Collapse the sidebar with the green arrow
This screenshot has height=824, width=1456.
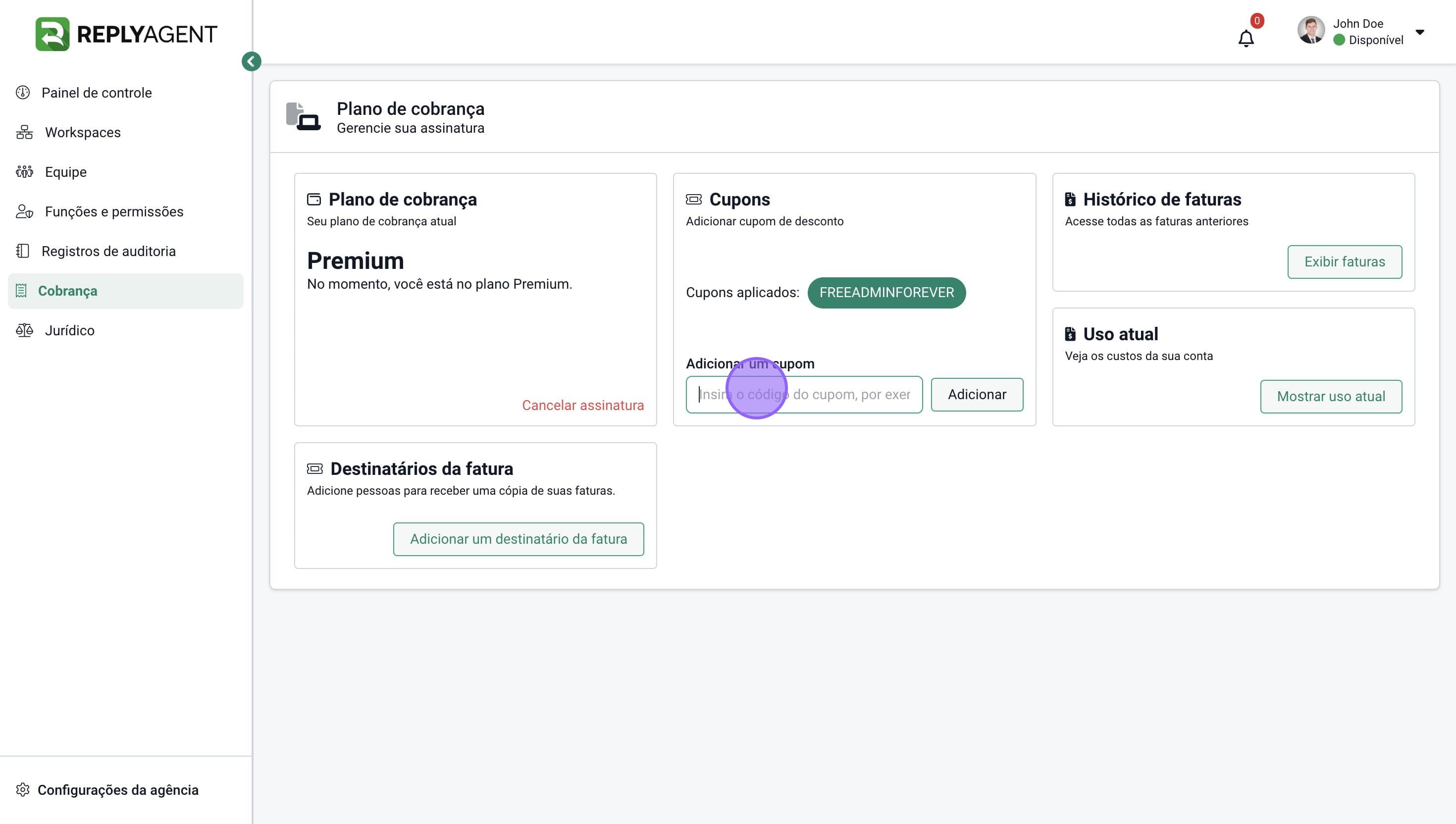point(251,61)
